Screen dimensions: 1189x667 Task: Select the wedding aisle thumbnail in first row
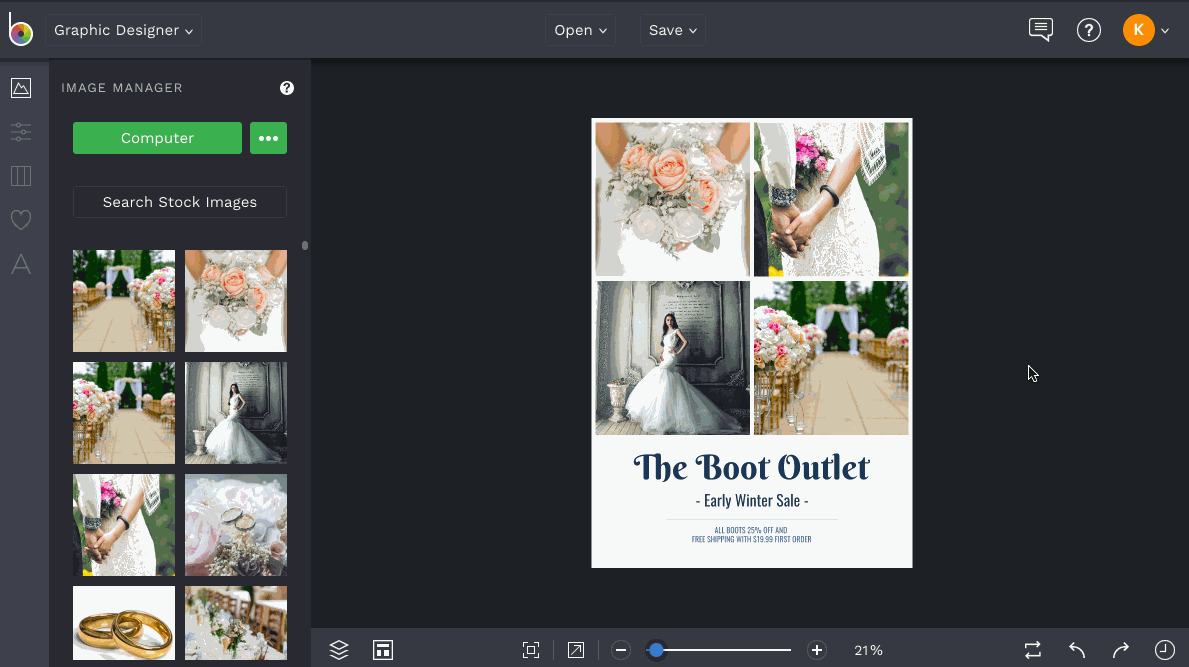pyautogui.click(x=124, y=301)
